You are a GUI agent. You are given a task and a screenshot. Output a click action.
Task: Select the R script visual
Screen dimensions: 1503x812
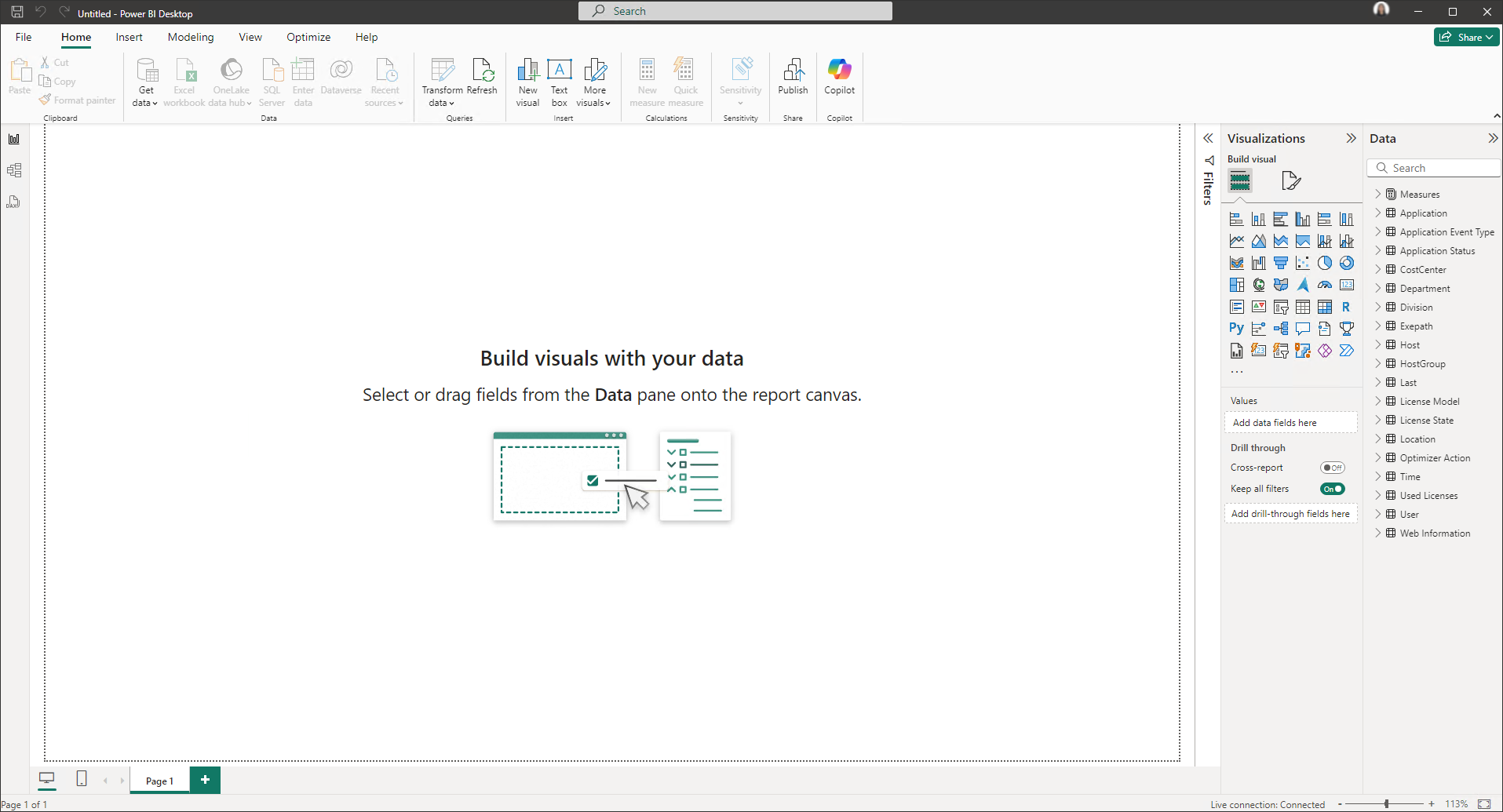click(1348, 307)
